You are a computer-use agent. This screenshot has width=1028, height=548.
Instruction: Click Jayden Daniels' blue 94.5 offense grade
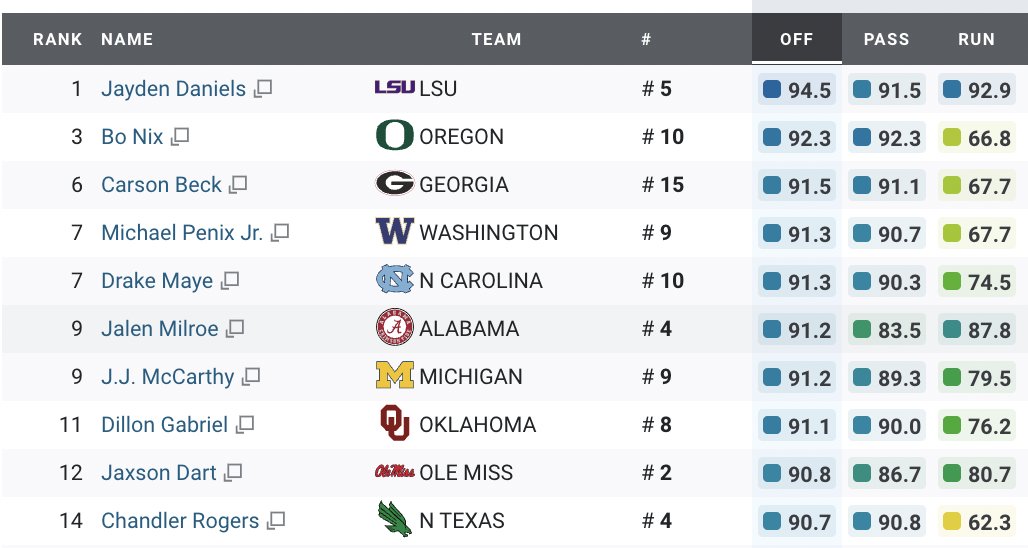(x=797, y=90)
